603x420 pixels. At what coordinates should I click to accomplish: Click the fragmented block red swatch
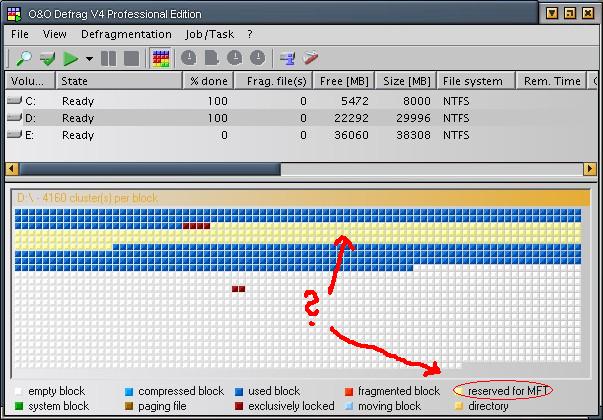pos(349,392)
